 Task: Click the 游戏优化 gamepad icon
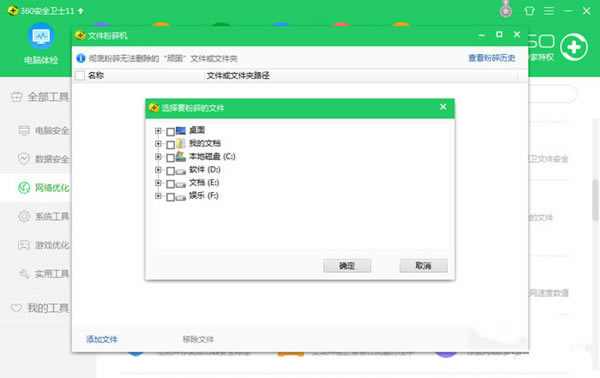point(24,245)
